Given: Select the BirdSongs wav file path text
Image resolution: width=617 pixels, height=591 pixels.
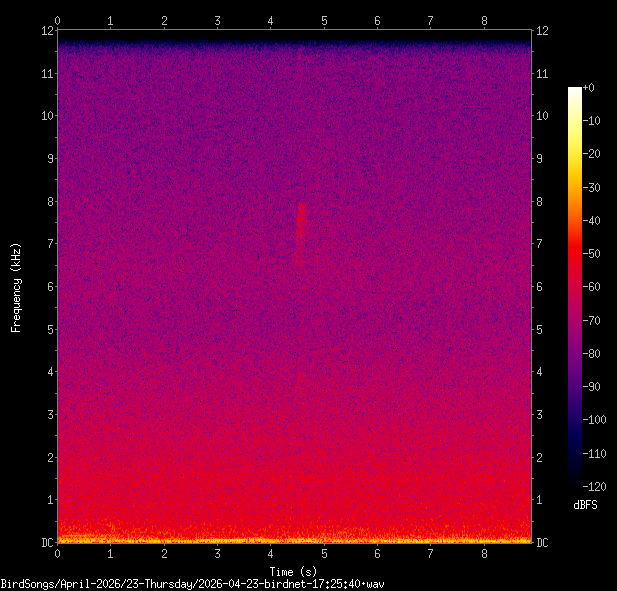Looking at the screenshot, I should click(193, 583).
